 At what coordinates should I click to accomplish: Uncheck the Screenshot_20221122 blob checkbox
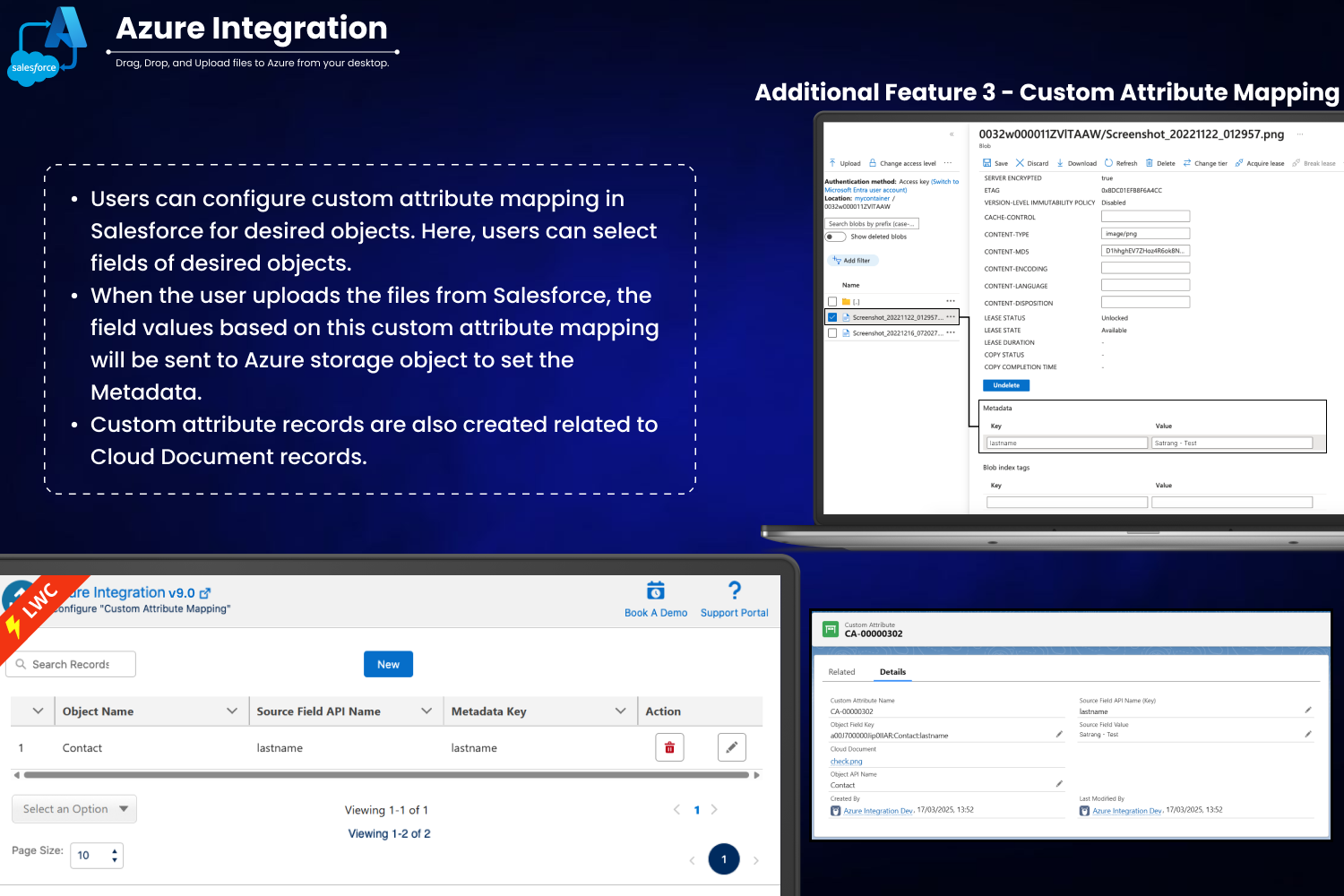832,317
